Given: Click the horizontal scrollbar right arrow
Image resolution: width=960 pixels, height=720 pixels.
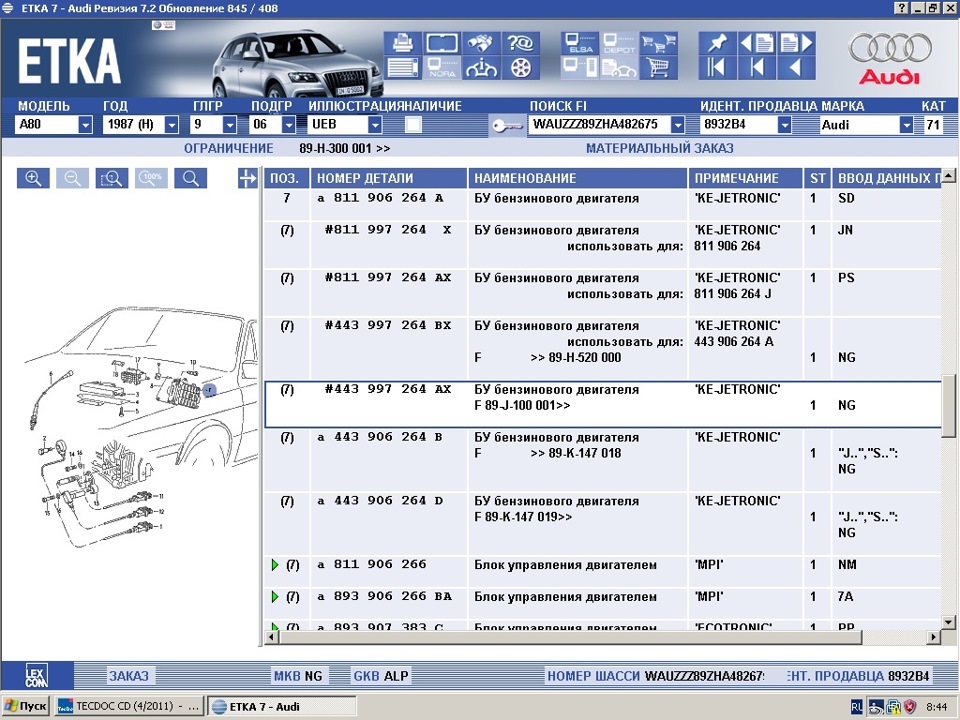Looking at the screenshot, I should (x=934, y=637).
